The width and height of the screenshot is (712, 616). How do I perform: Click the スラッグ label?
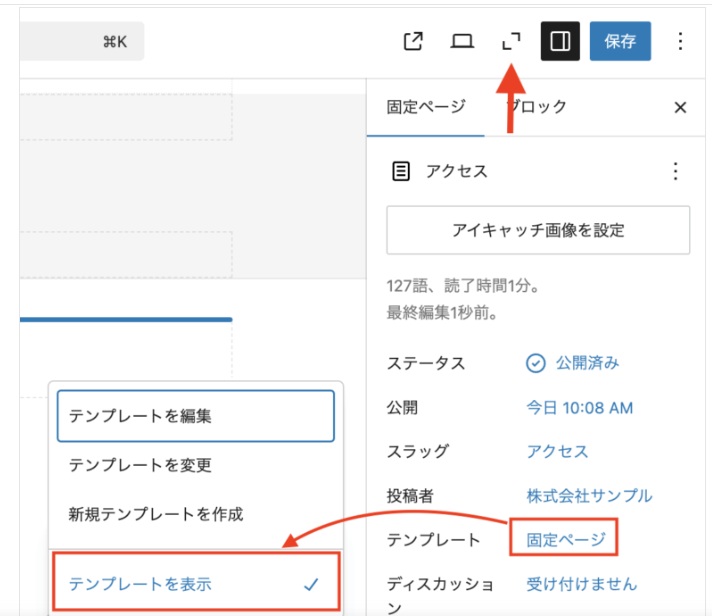pyautogui.click(x=418, y=451)
